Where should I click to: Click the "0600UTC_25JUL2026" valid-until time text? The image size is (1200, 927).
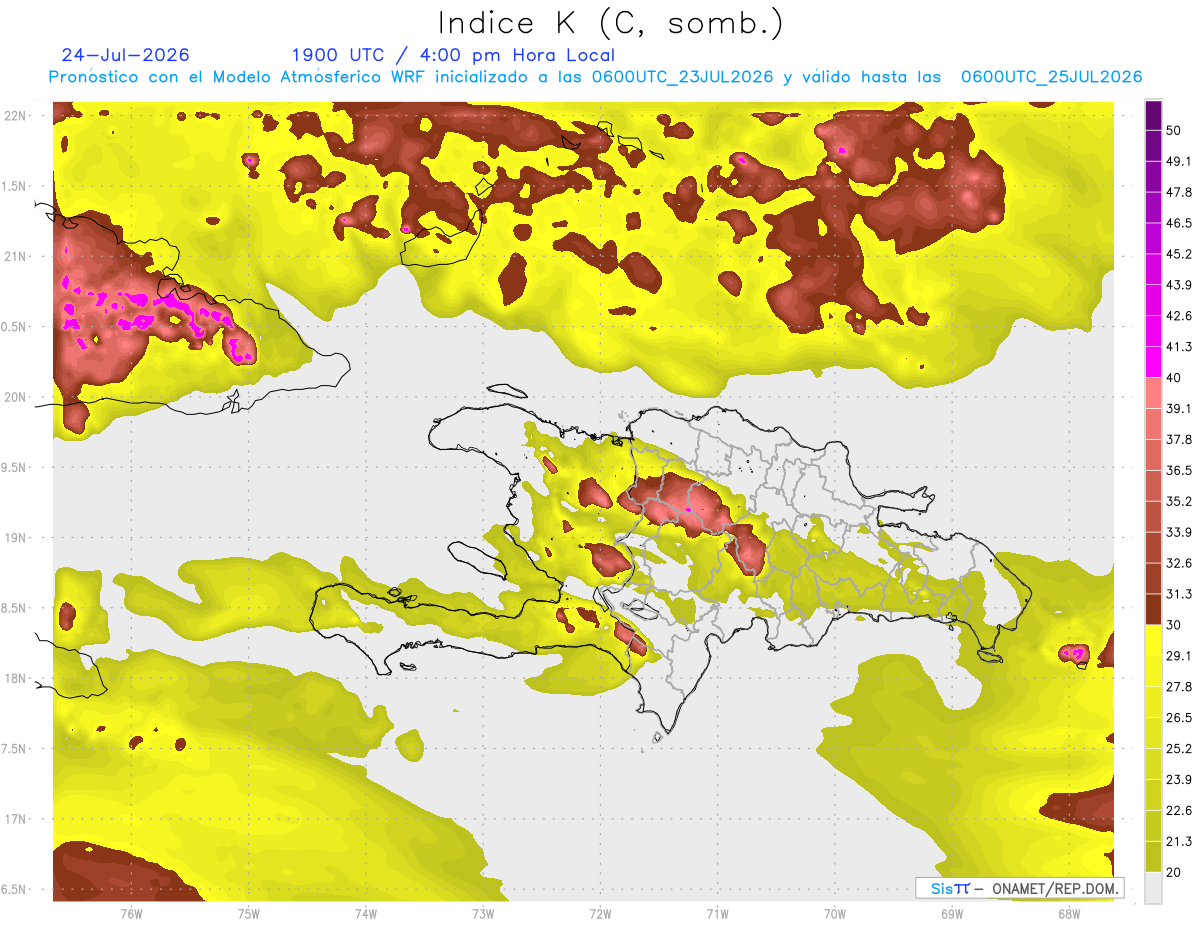click(x=1051, y=77)
